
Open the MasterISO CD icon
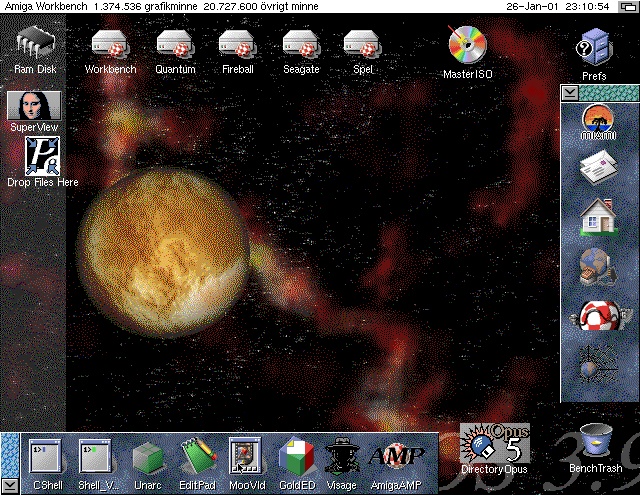point(467,46)
